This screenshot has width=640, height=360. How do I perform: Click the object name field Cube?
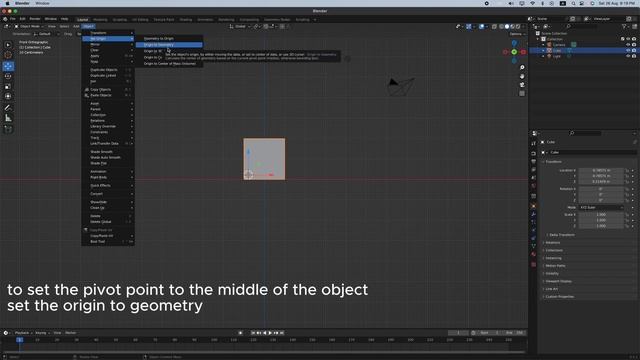pos(592,152)
